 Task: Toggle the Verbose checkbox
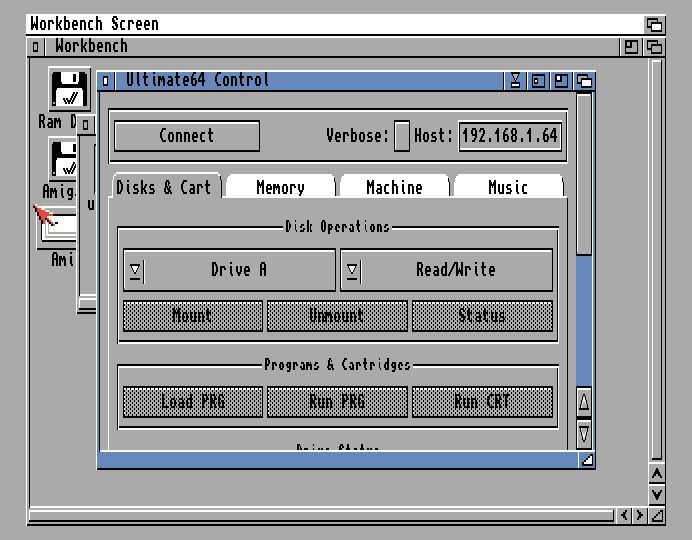tap(402, 136)
